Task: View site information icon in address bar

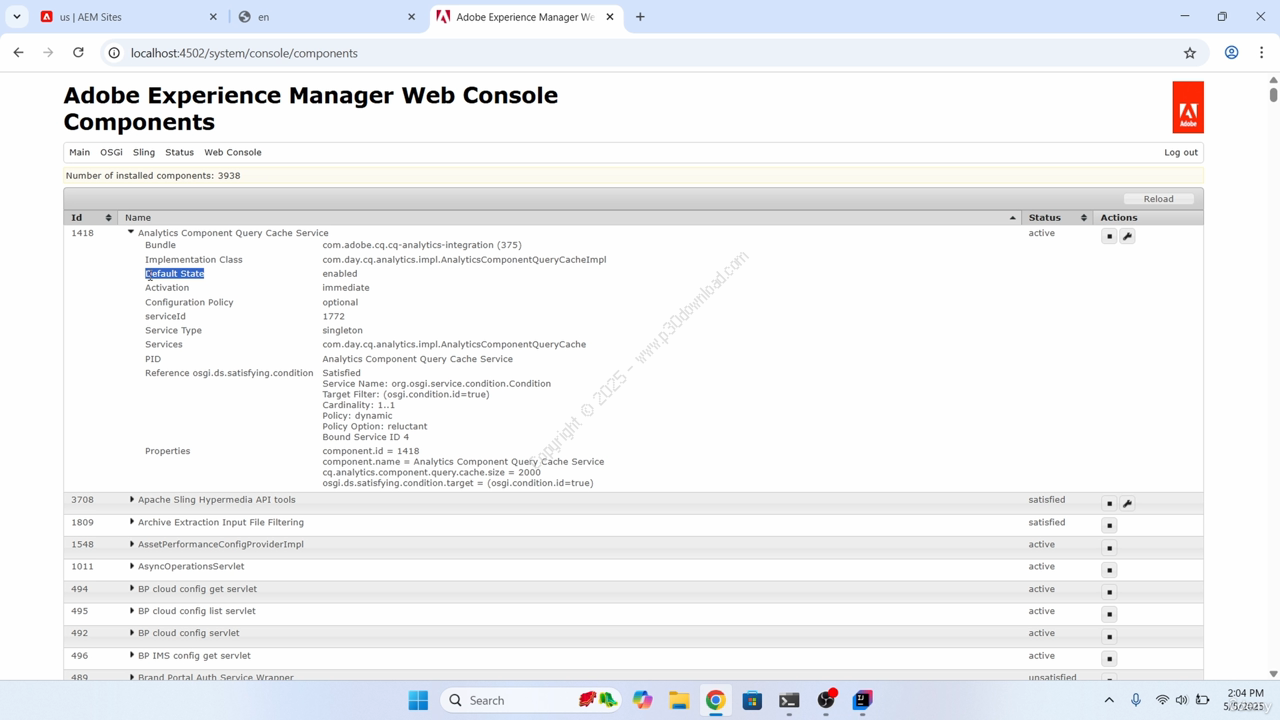Action: 114,53
